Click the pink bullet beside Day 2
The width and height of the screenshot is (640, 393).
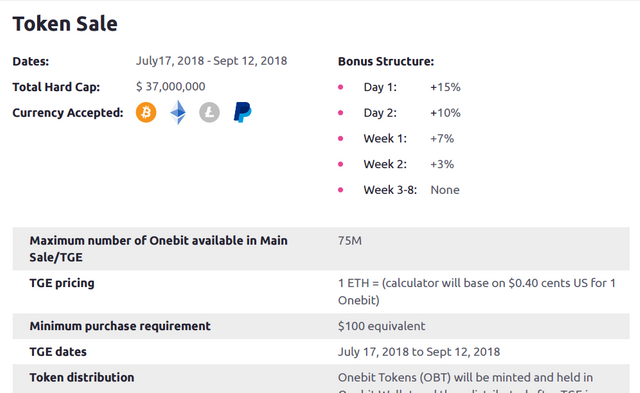[x=340, y=113]
